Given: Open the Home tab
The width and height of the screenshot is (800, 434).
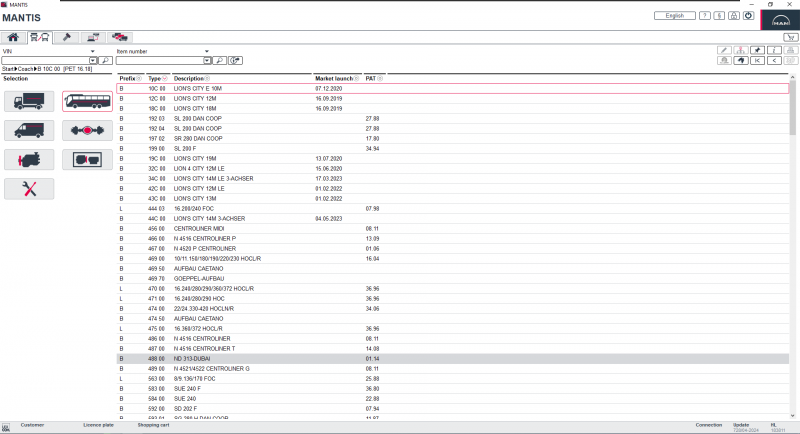Looking at the screenshot, I should pyautogui.click(x=13, y=37).
